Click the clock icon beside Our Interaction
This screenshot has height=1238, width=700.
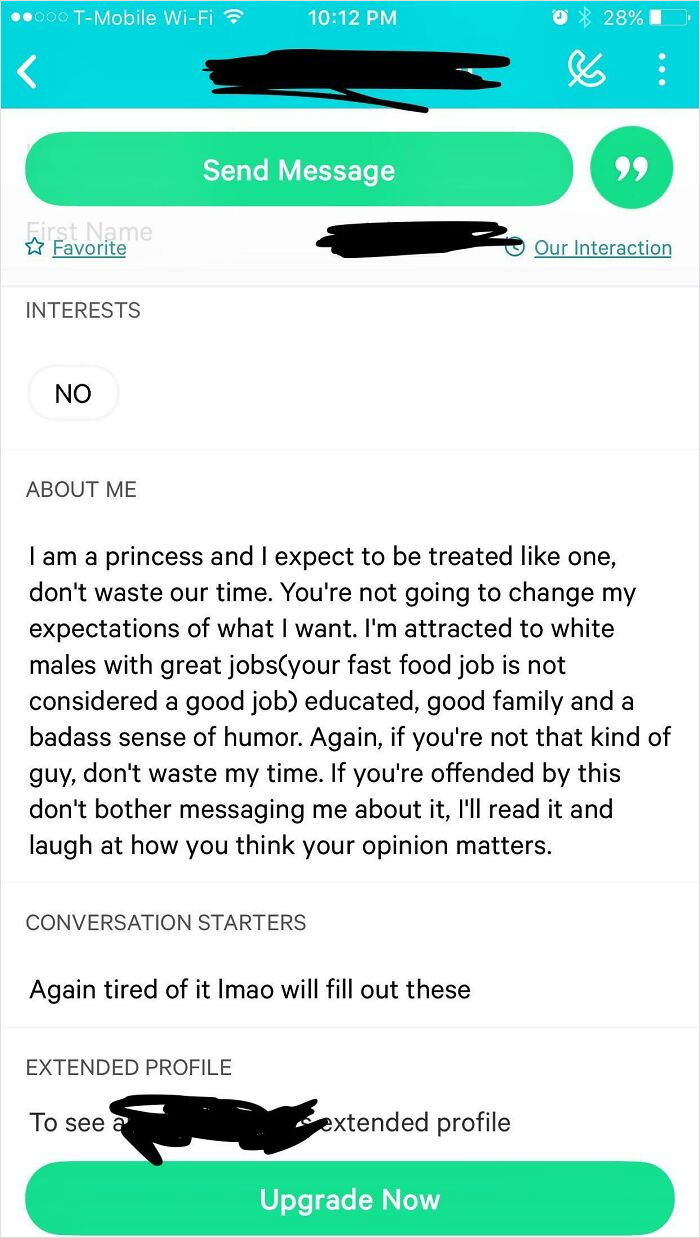516,248
